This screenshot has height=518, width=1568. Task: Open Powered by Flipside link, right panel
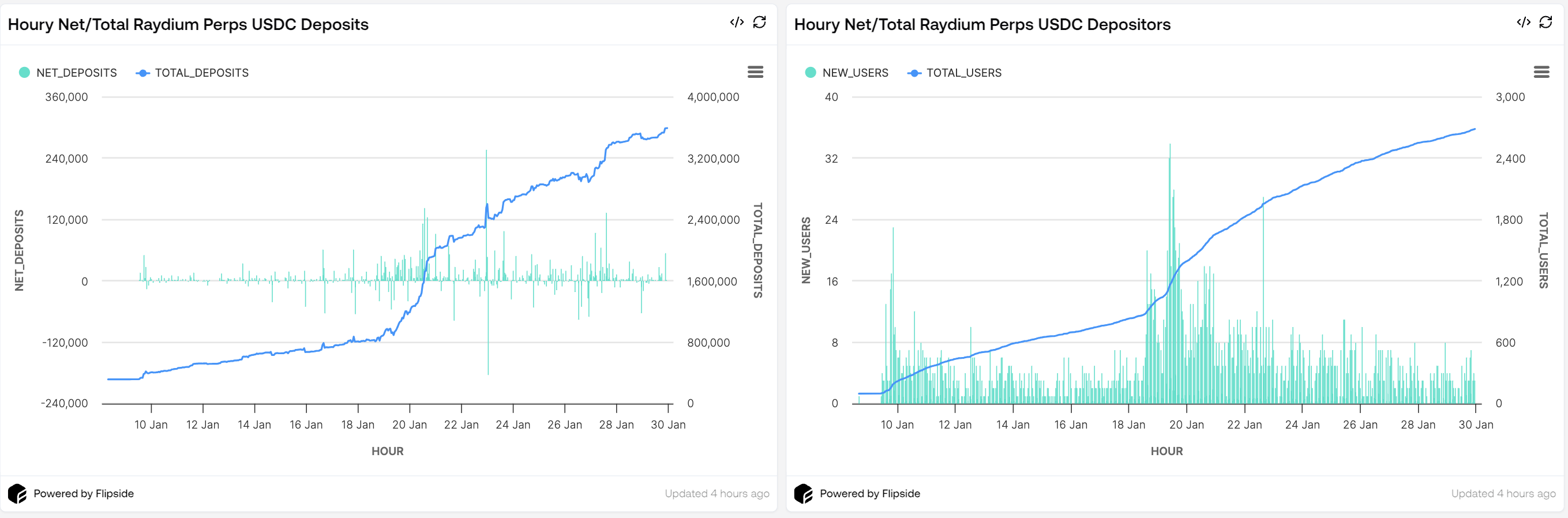[869, 494]
